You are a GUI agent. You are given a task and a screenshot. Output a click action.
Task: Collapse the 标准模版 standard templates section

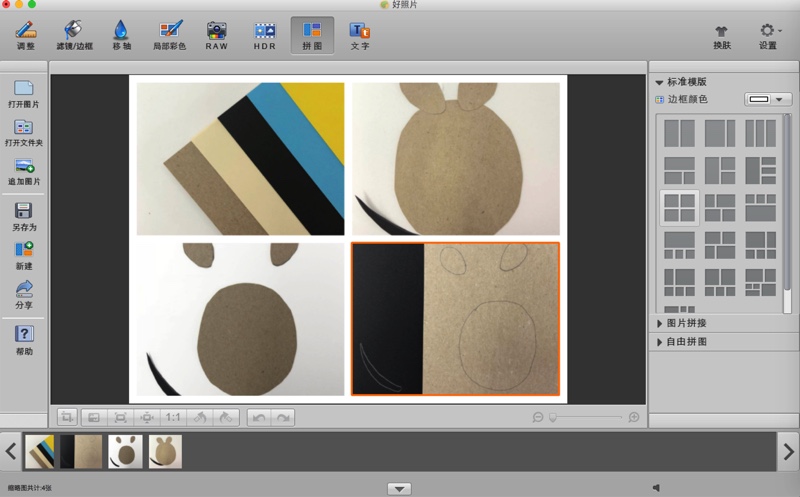point(659,82)
